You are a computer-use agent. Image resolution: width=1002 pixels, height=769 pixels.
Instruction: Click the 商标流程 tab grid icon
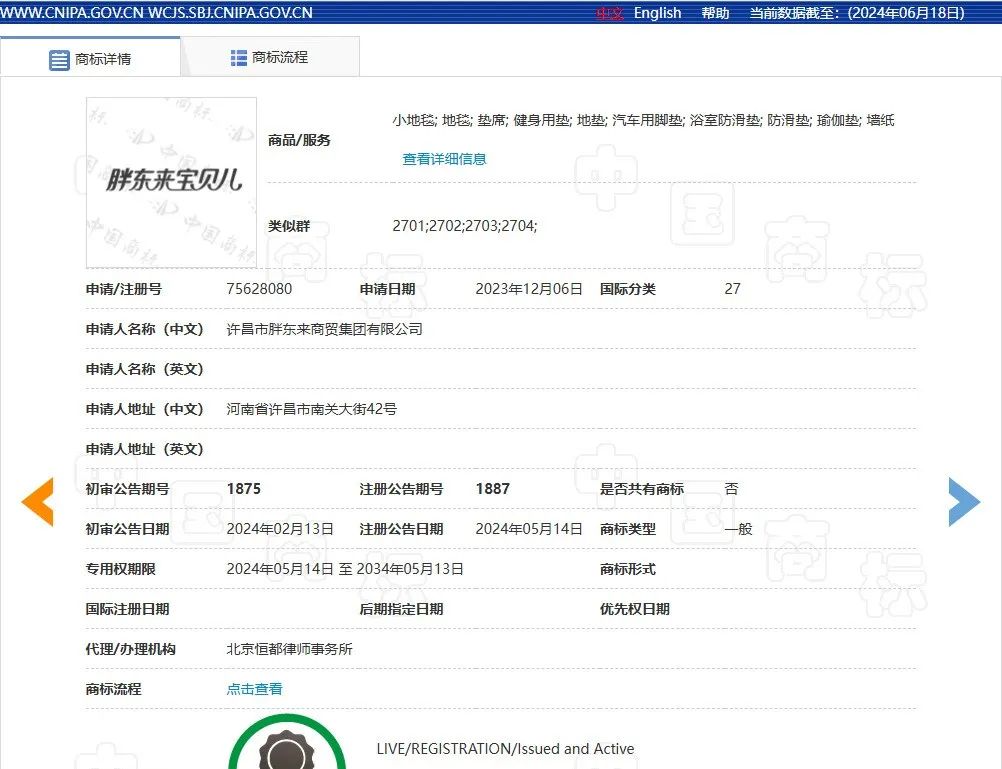click(x=238, y=58)
